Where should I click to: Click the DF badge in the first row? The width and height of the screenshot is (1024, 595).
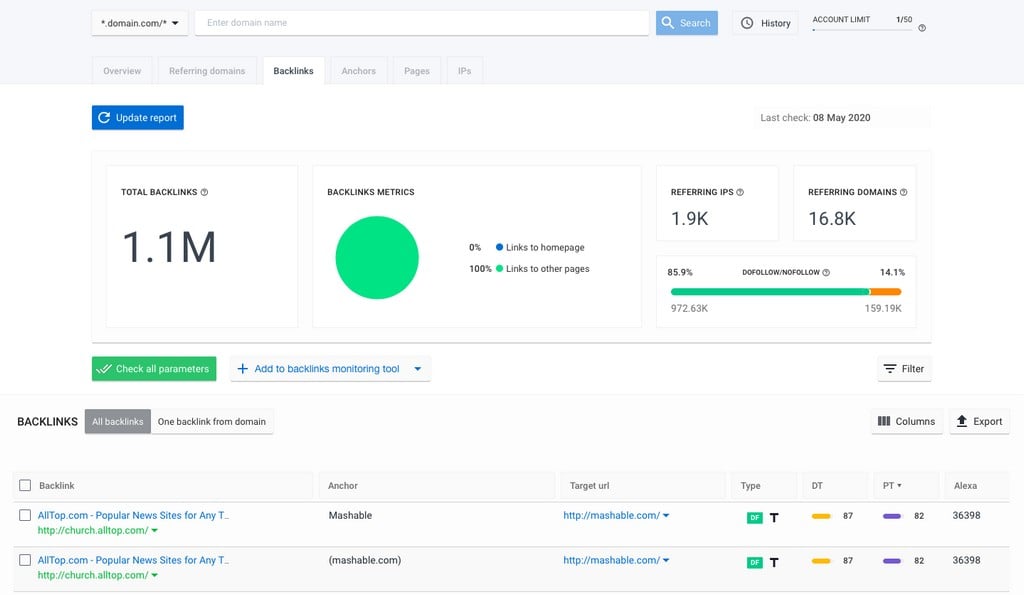point(753,517)
